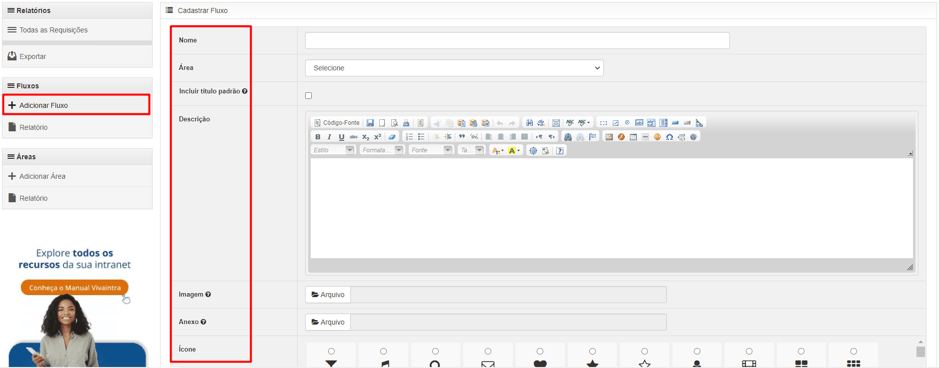Open Relatório under the Áreas section

[x=77, y=198]
